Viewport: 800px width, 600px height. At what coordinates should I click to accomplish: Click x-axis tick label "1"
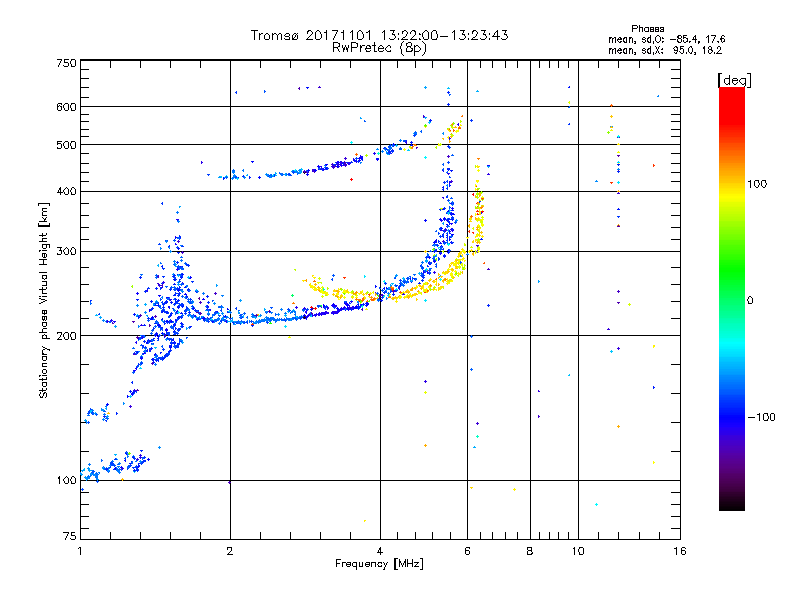[x=80, y=551]
